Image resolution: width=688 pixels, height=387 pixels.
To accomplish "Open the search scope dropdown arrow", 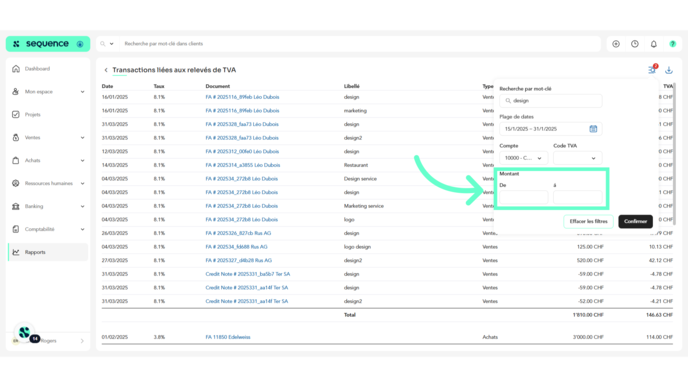I will (x=111, y=44).
